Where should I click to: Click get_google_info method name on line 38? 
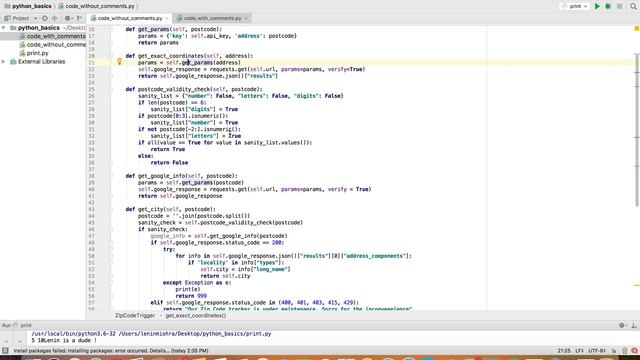[x=161, y=176]
